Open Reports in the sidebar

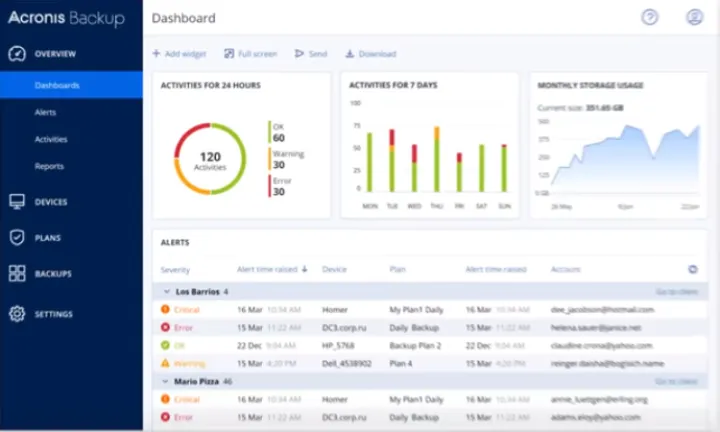[49, 166]
